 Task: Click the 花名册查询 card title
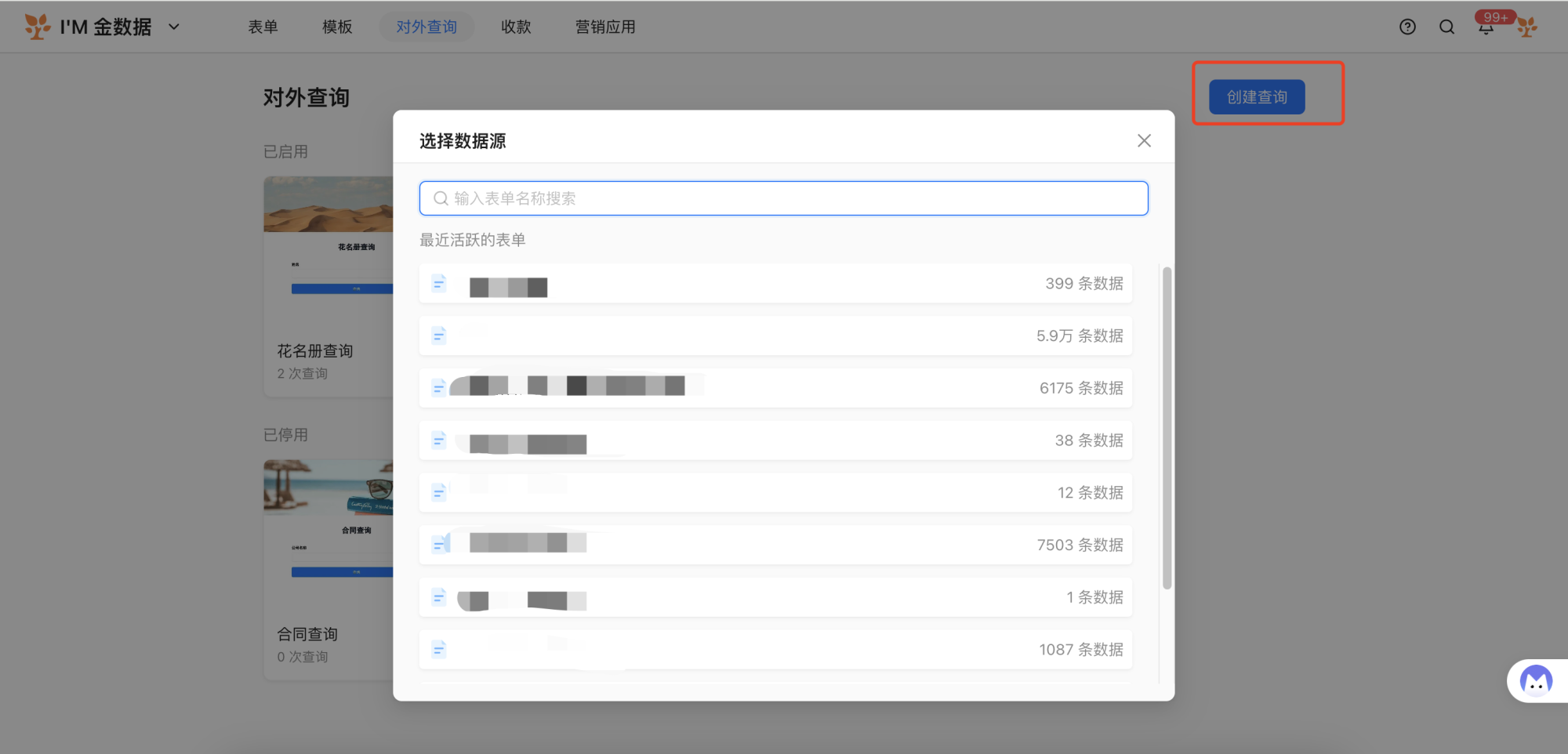point(315,351)
